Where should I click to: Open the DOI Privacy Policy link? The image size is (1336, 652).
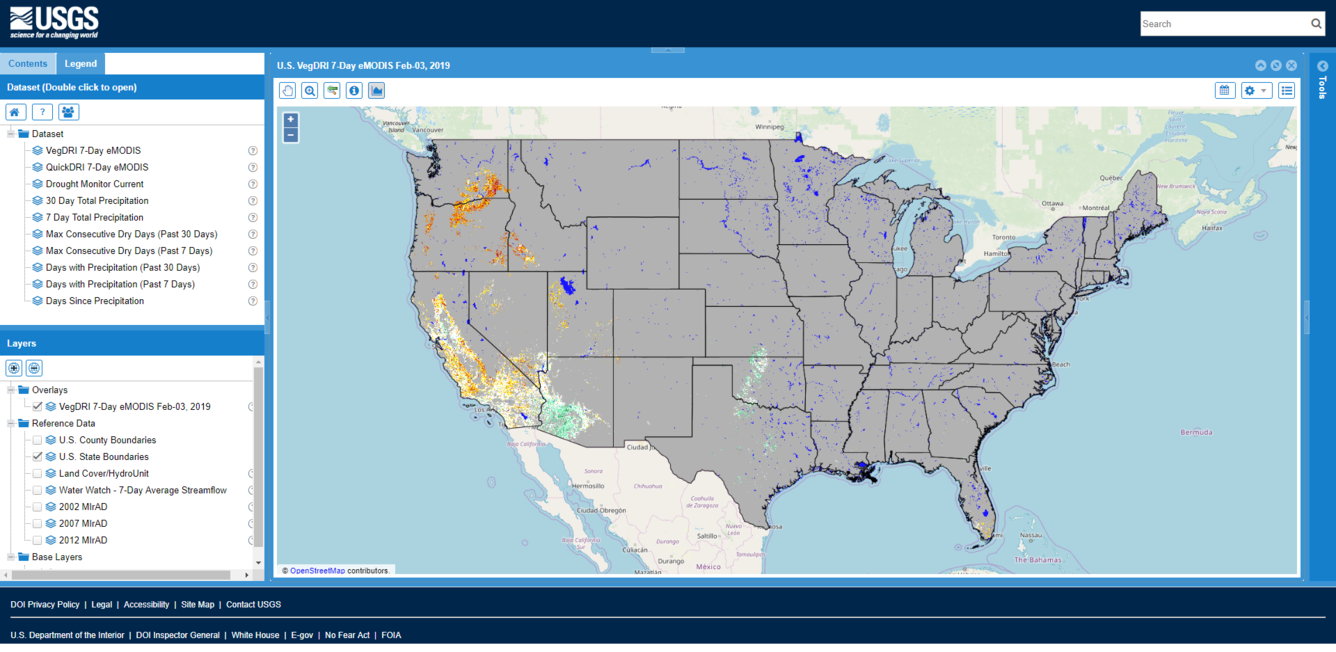tap(44, 604)
